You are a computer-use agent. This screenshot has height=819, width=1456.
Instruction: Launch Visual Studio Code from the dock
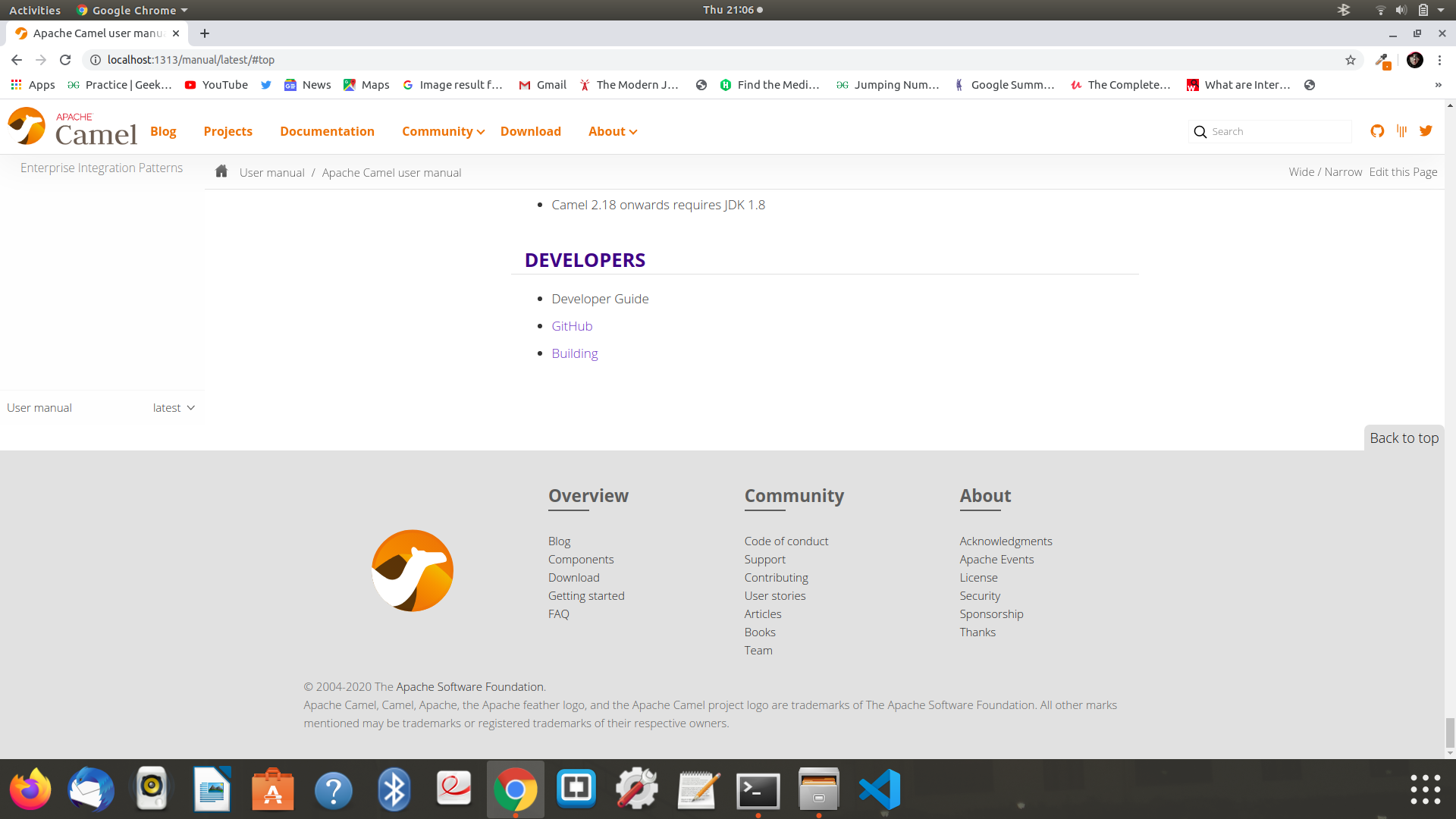point(880,789)
